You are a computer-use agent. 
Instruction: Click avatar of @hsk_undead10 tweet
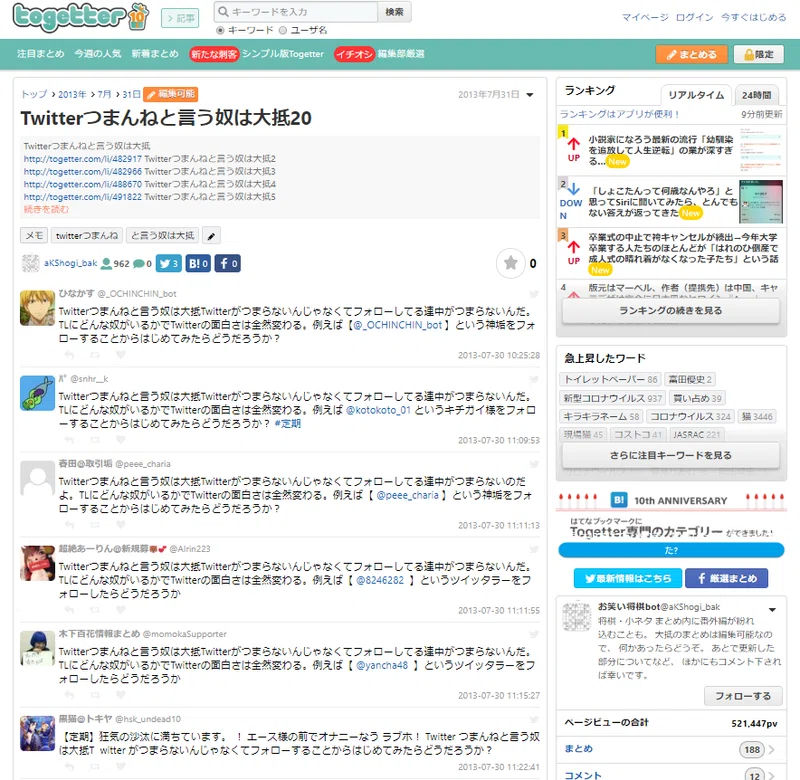37,734
